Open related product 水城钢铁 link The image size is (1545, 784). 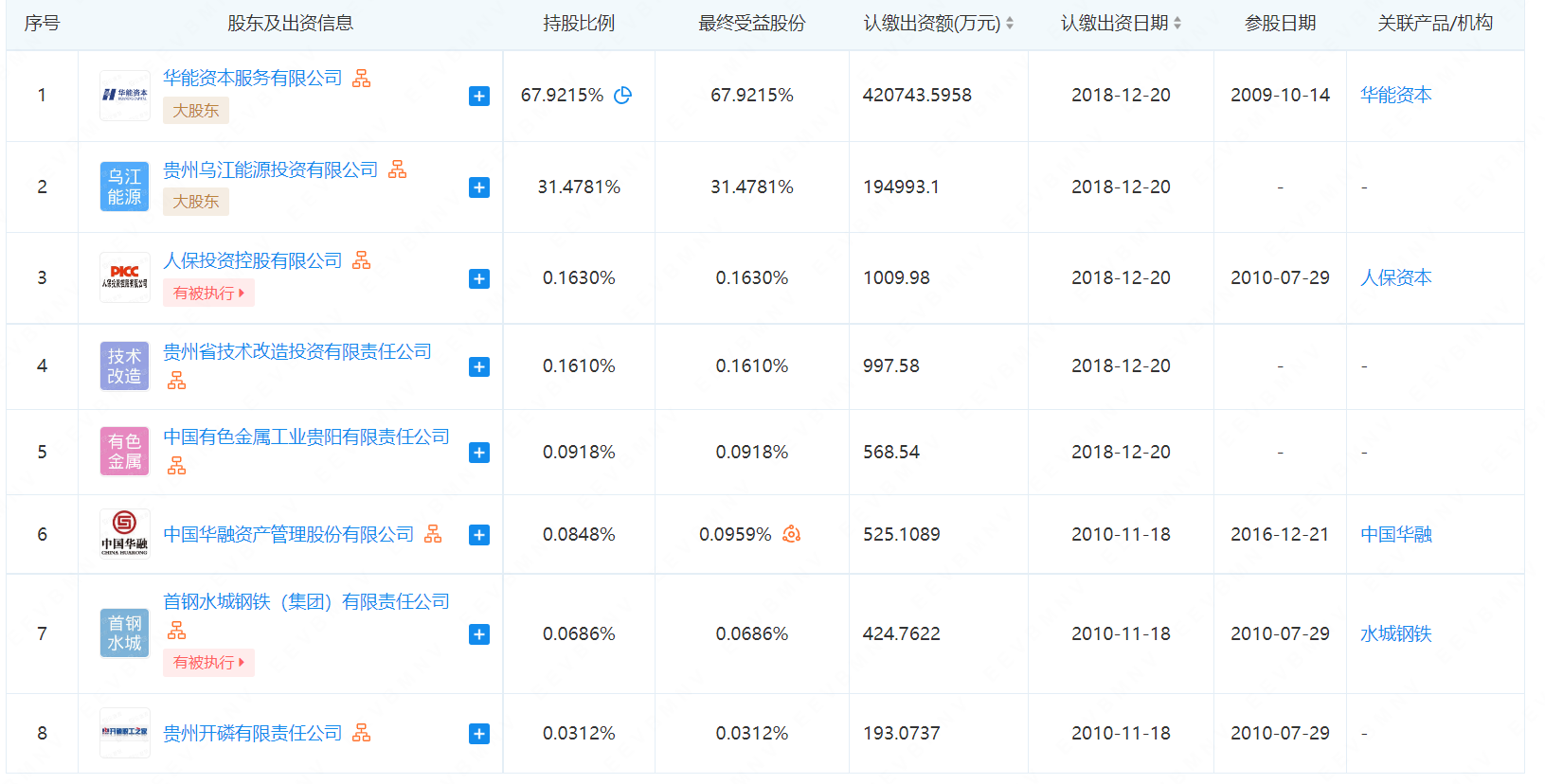tap(1396, 634)
